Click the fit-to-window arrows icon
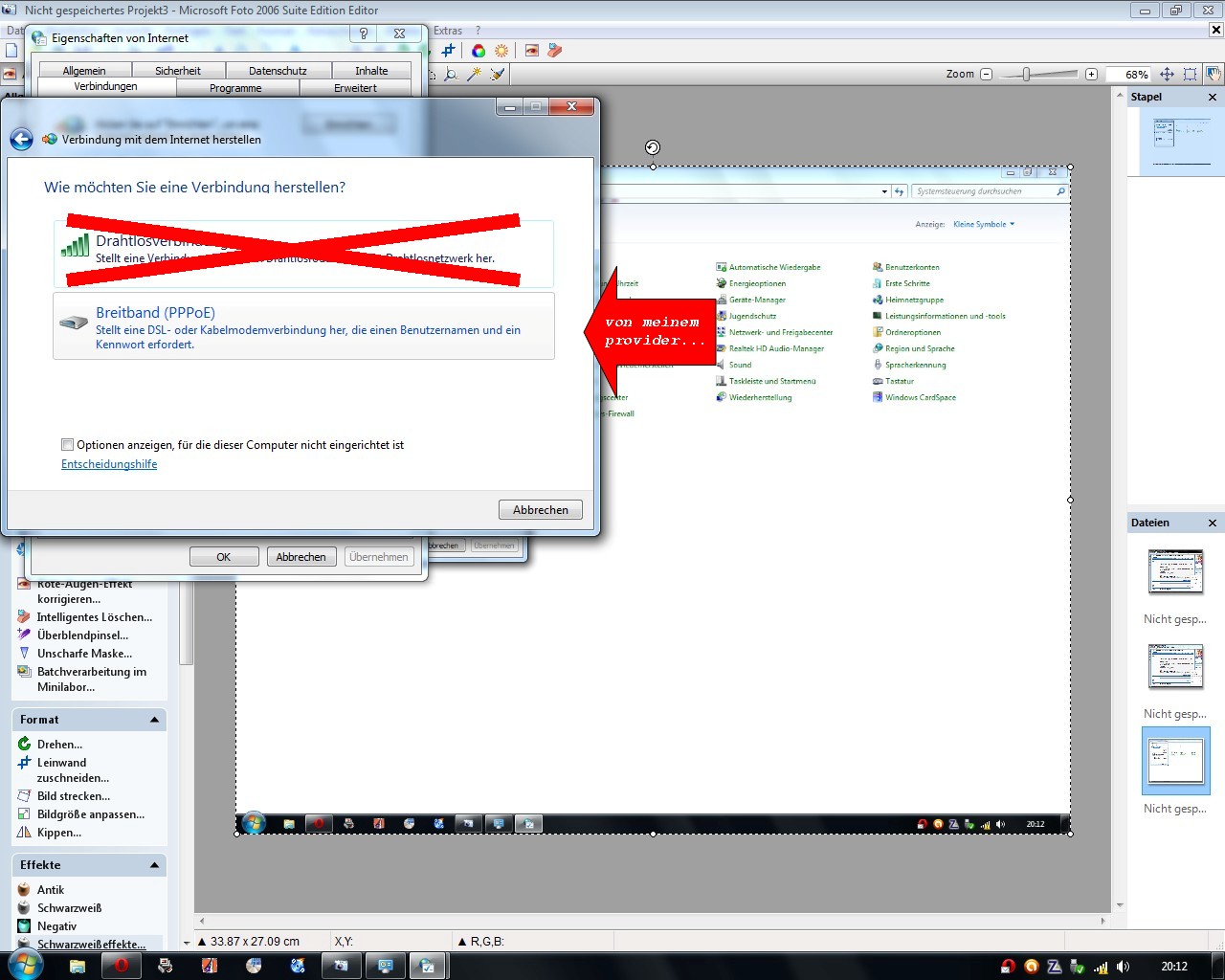1225x980 pixels. tap(1167, 74)
